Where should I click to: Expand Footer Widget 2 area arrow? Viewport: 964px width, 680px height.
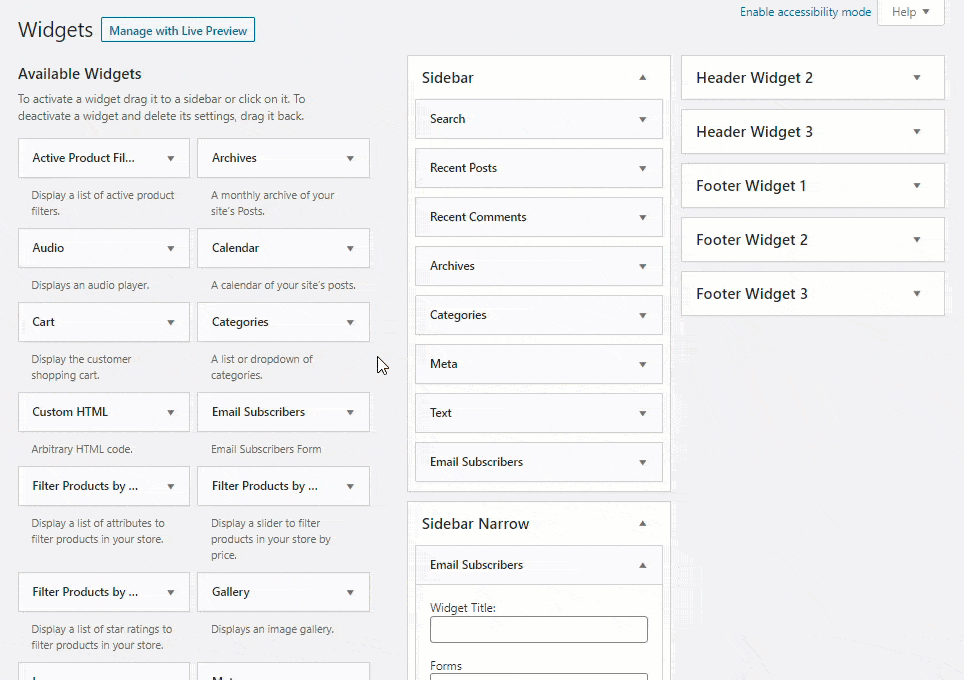[917, 240]
